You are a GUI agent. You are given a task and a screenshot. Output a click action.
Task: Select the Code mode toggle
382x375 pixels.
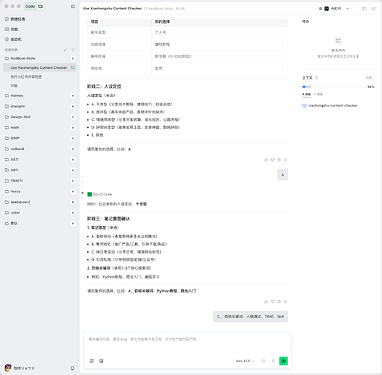tap(30, 6)
